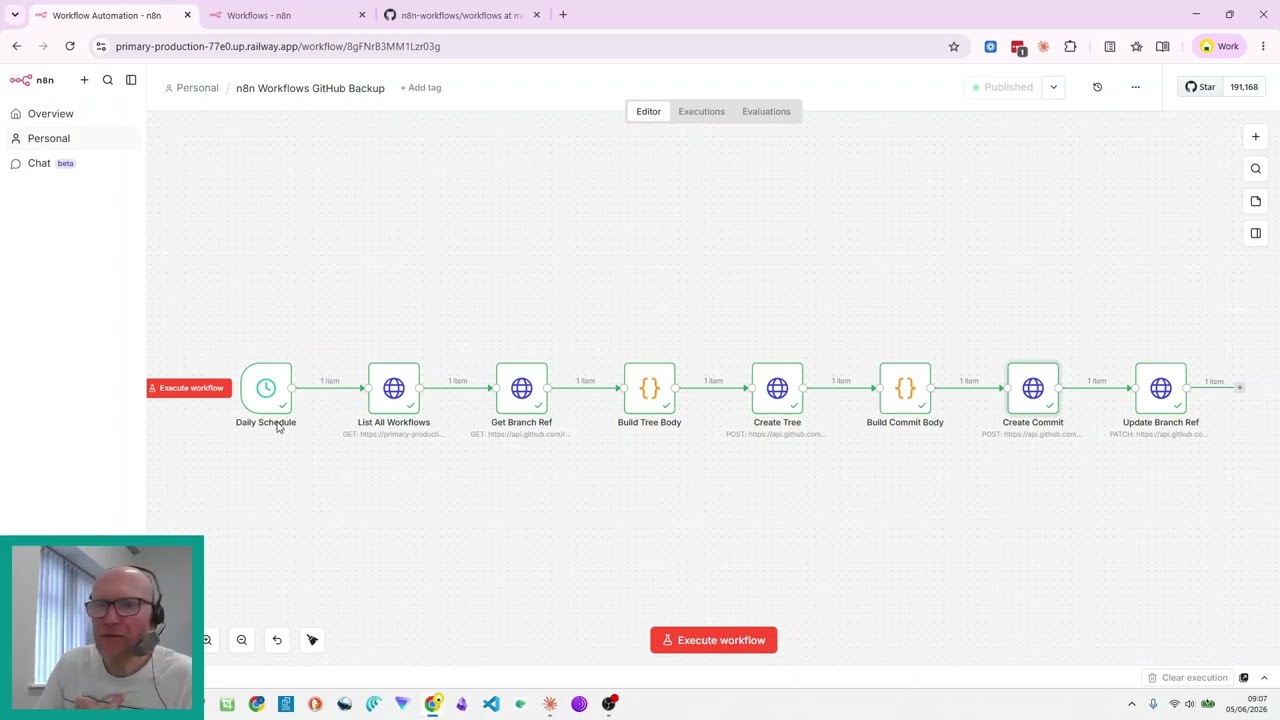The image size is (1280, 720).
Task: Open the canvas node search icon
Action: coord(1256,169)
